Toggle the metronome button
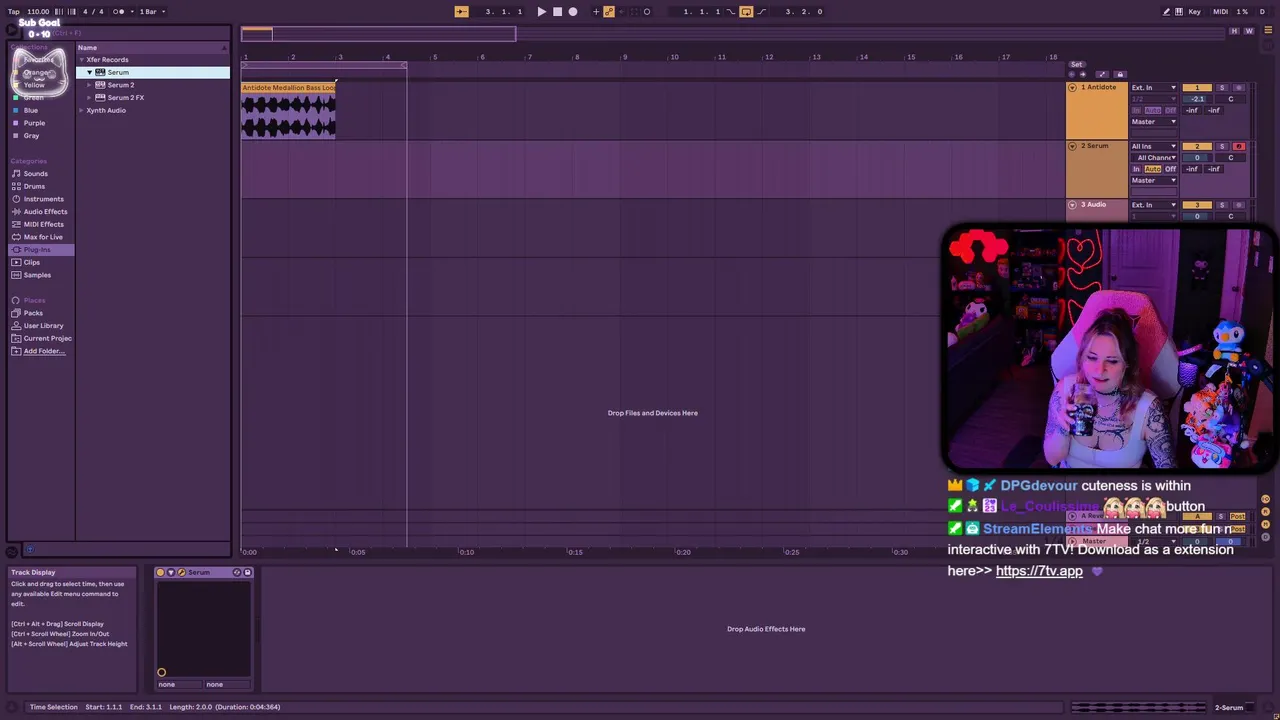The height and width of the screenshot is (720, 1280). 119,12
